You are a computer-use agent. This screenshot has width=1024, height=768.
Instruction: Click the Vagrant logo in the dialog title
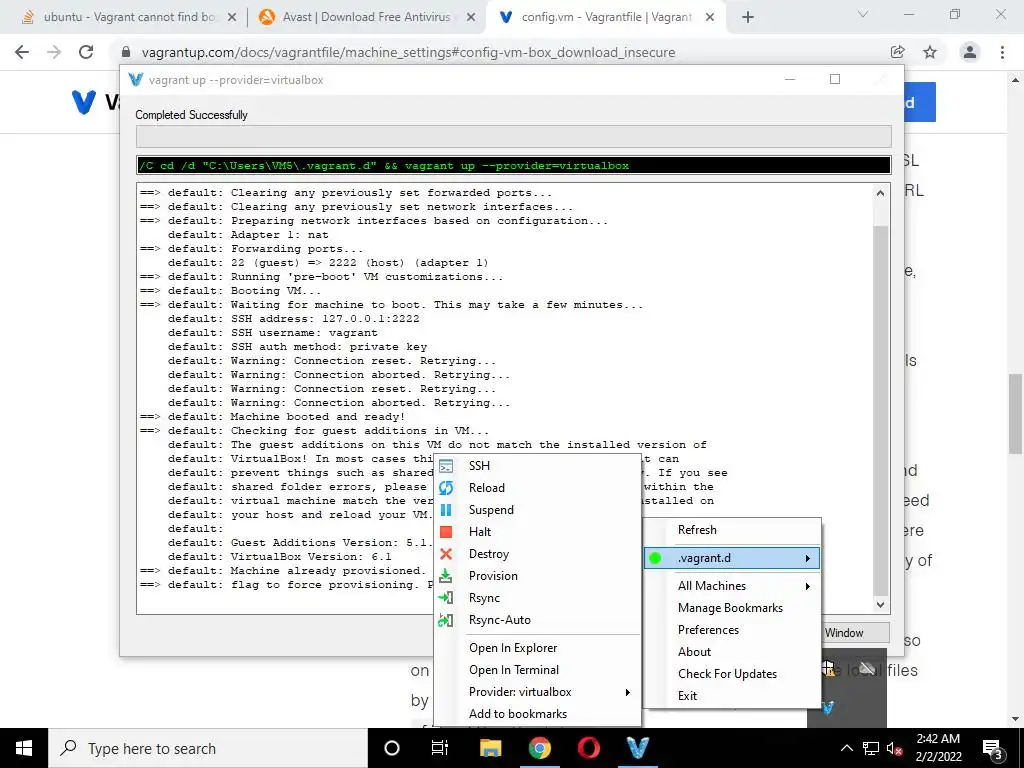[x=136, y=80]
